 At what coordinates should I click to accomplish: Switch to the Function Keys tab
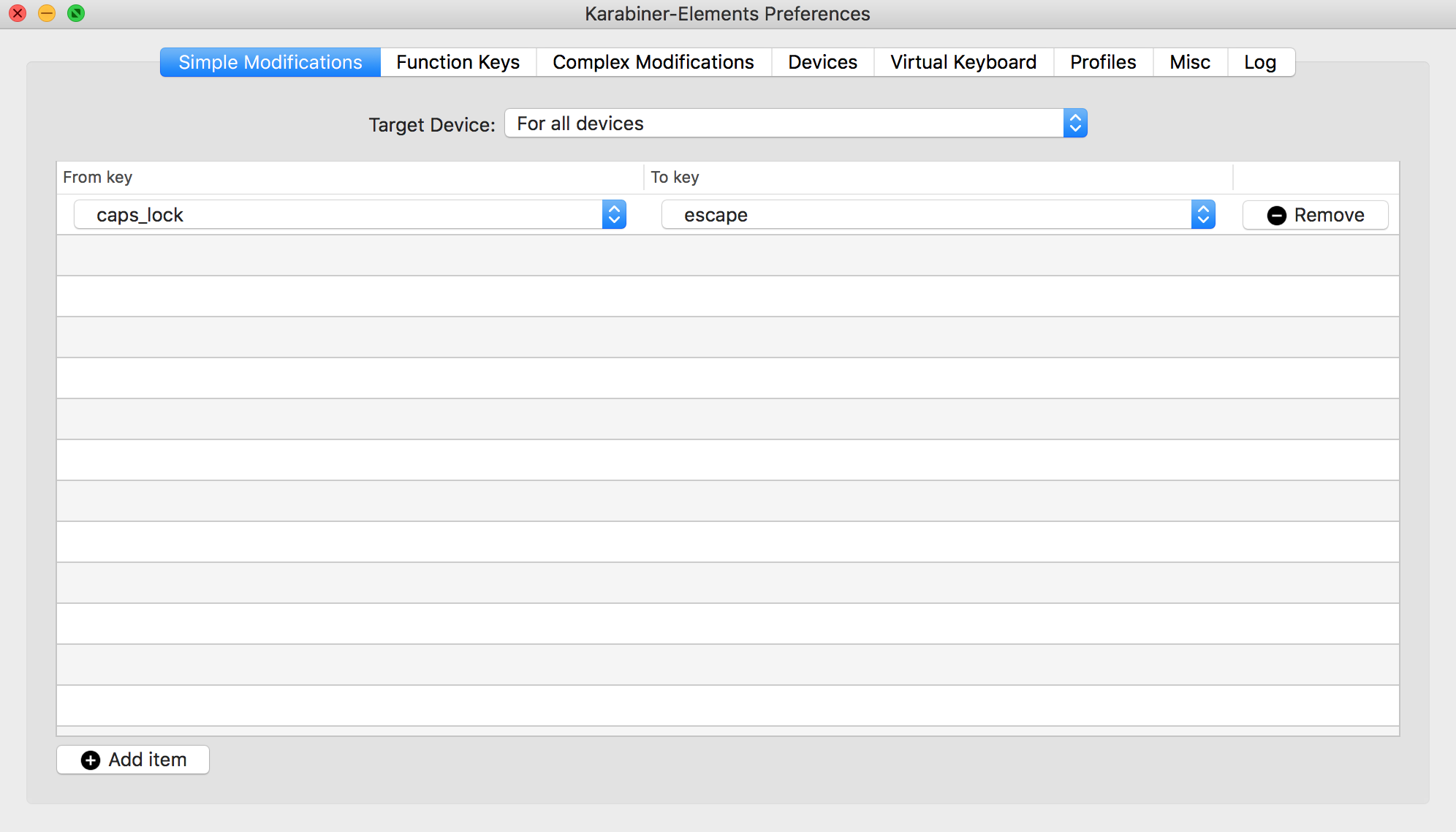(458, 62)
